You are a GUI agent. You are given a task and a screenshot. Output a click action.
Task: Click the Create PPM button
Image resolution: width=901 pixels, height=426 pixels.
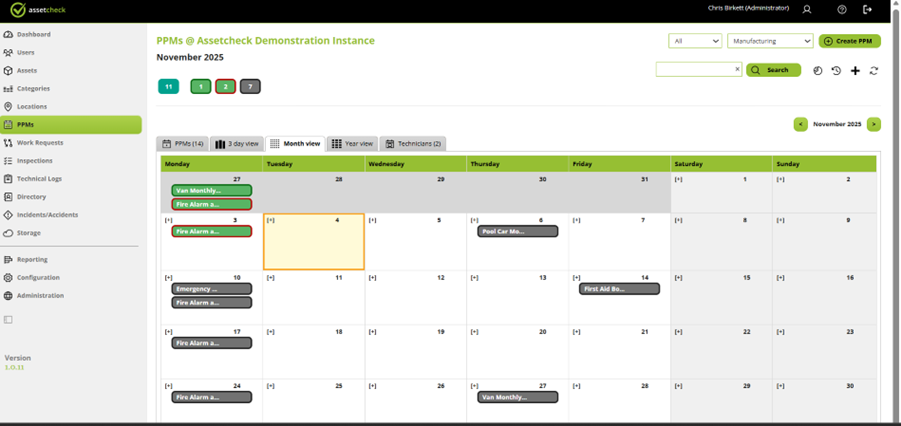click(x=850, y=41)
